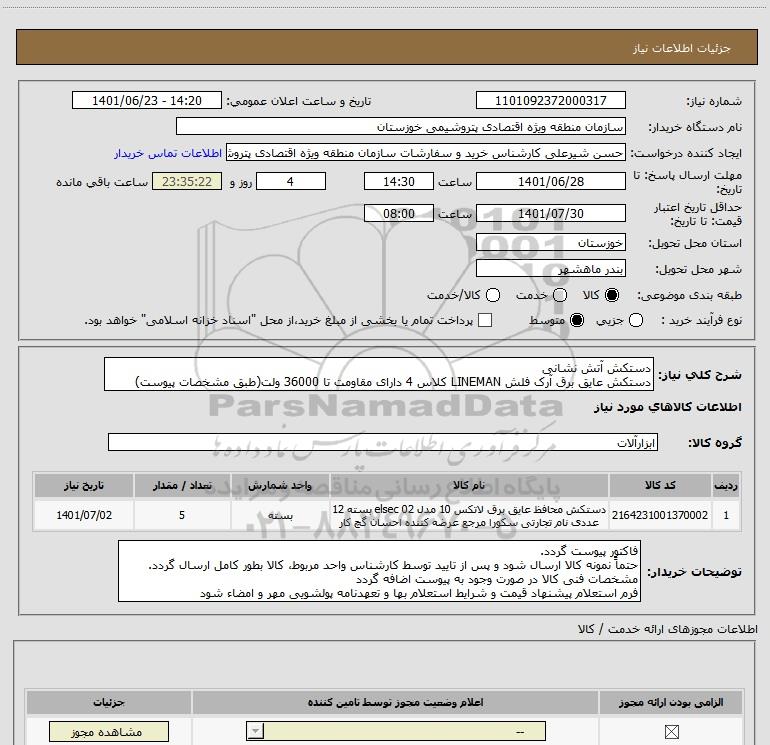770x745 pixels.
Task: Click the response deadline time 14:30
Action: click(x=399, y=182)
